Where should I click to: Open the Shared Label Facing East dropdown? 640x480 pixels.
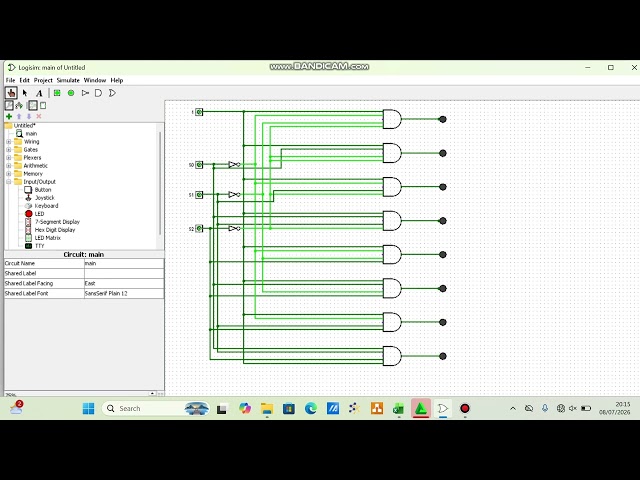tap(124, 283)
